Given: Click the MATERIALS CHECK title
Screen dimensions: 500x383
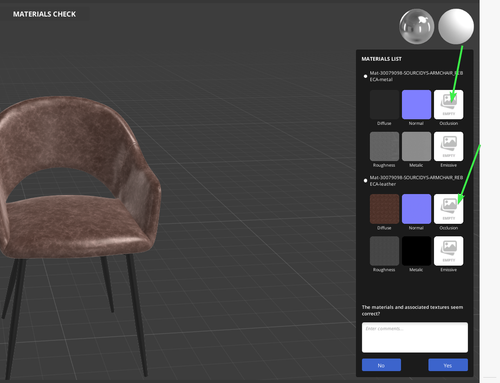Looking at the screenshot, I should coord(44,14).
